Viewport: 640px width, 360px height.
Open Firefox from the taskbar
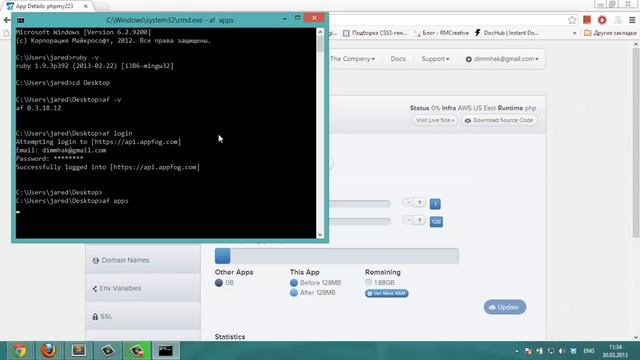[x=48, y=350]
